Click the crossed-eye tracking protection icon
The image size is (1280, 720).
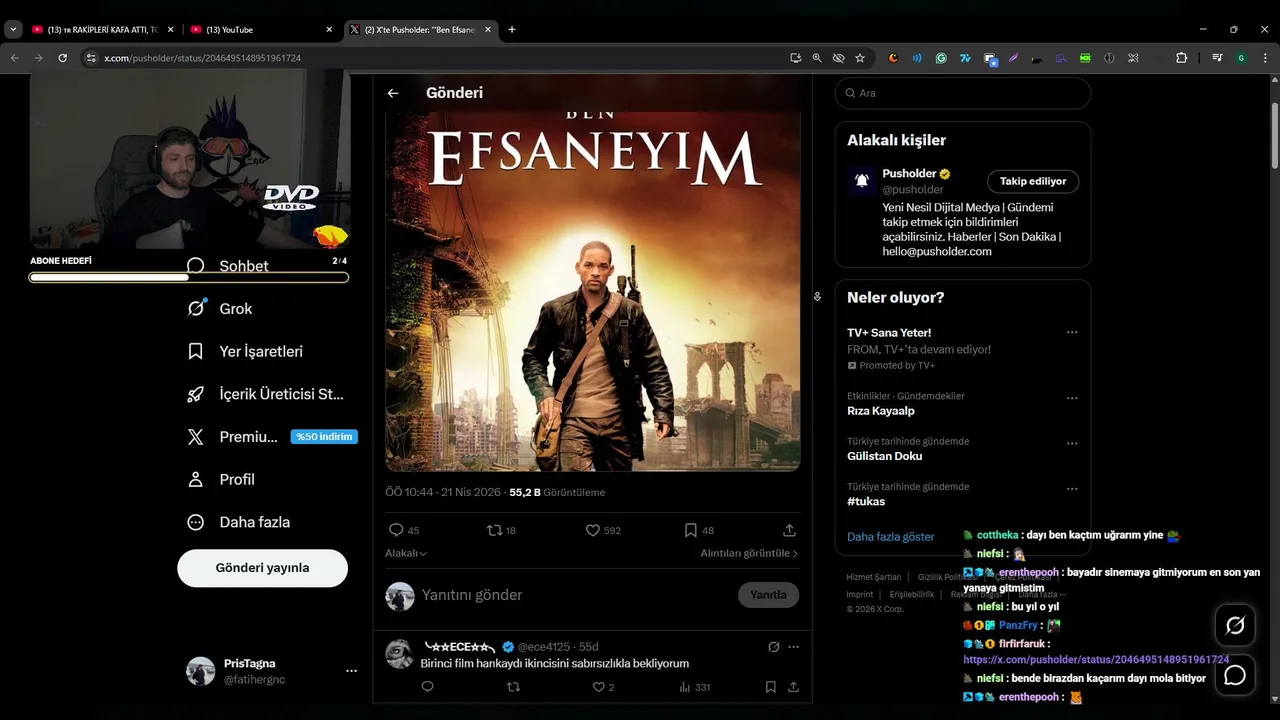(838, 58)
